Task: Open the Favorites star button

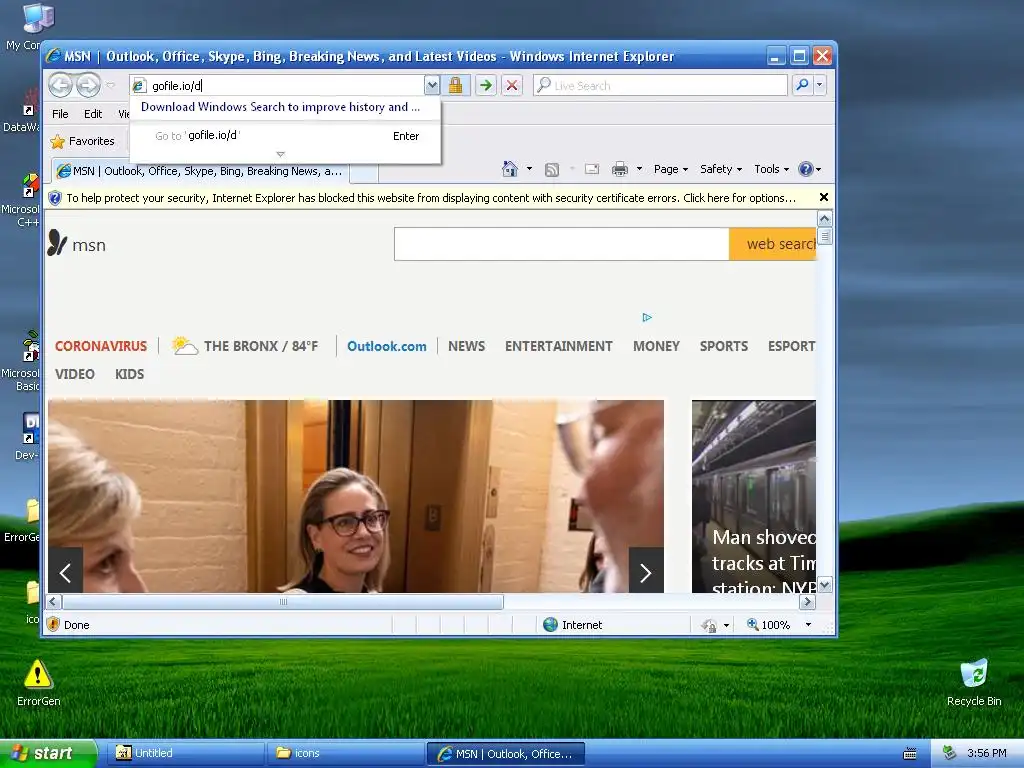Action: click(x=83, y=141)
